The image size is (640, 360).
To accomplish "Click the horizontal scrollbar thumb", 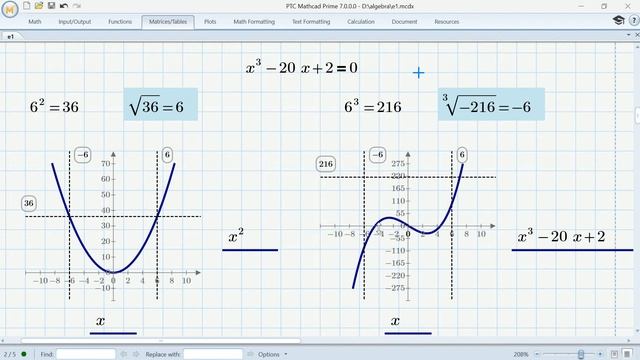I will [161, 340].
